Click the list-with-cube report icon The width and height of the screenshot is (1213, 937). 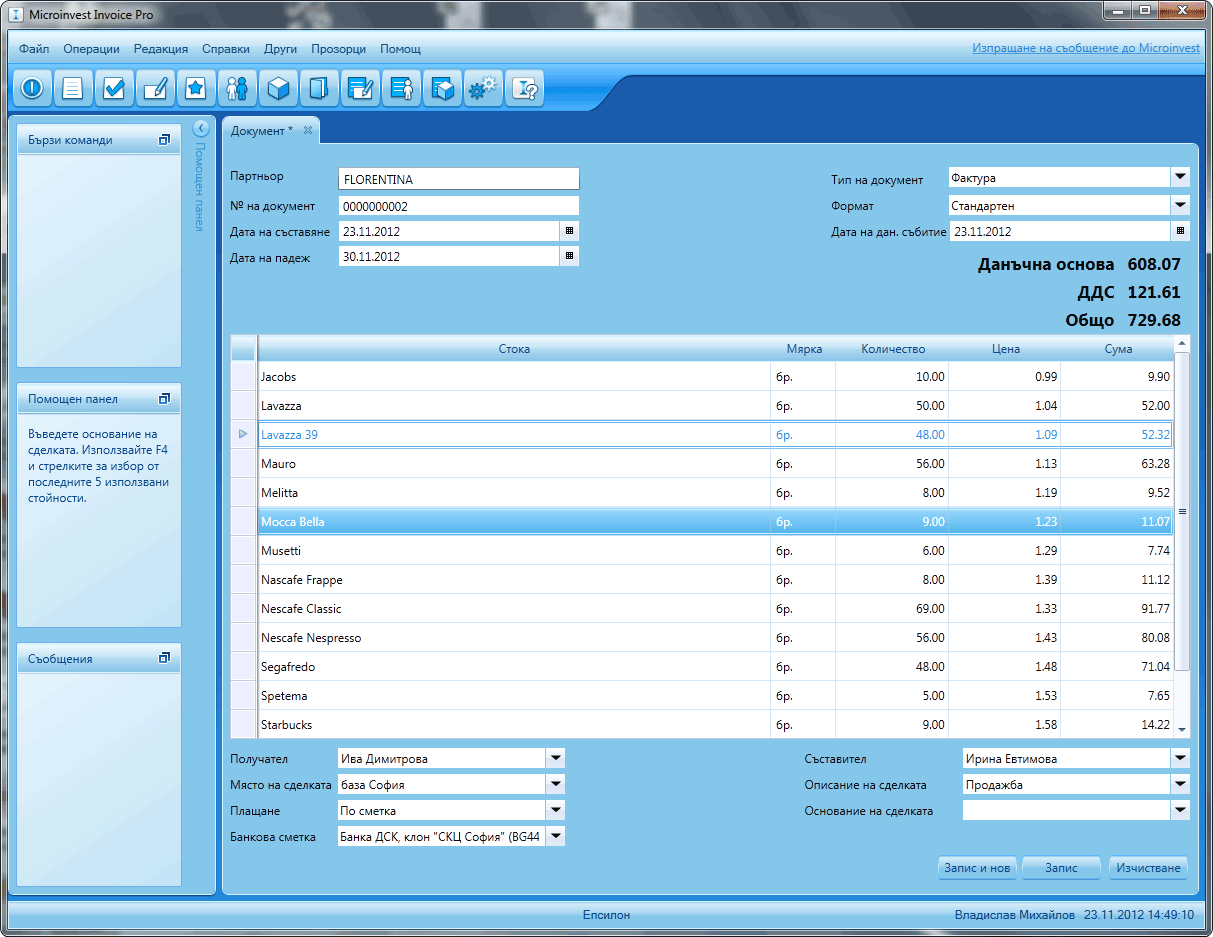point(443,89)
